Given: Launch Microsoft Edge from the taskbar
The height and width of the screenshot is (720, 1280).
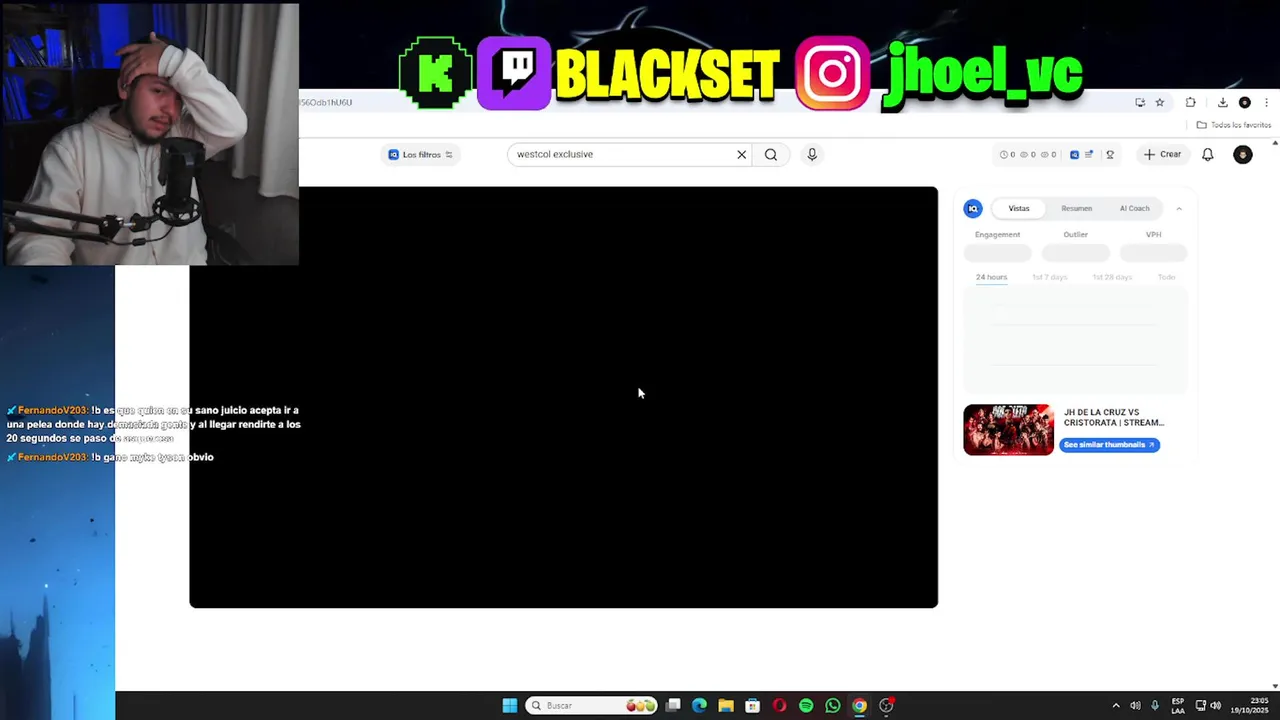Looking at the screenshot, I should tap(699, 706).
